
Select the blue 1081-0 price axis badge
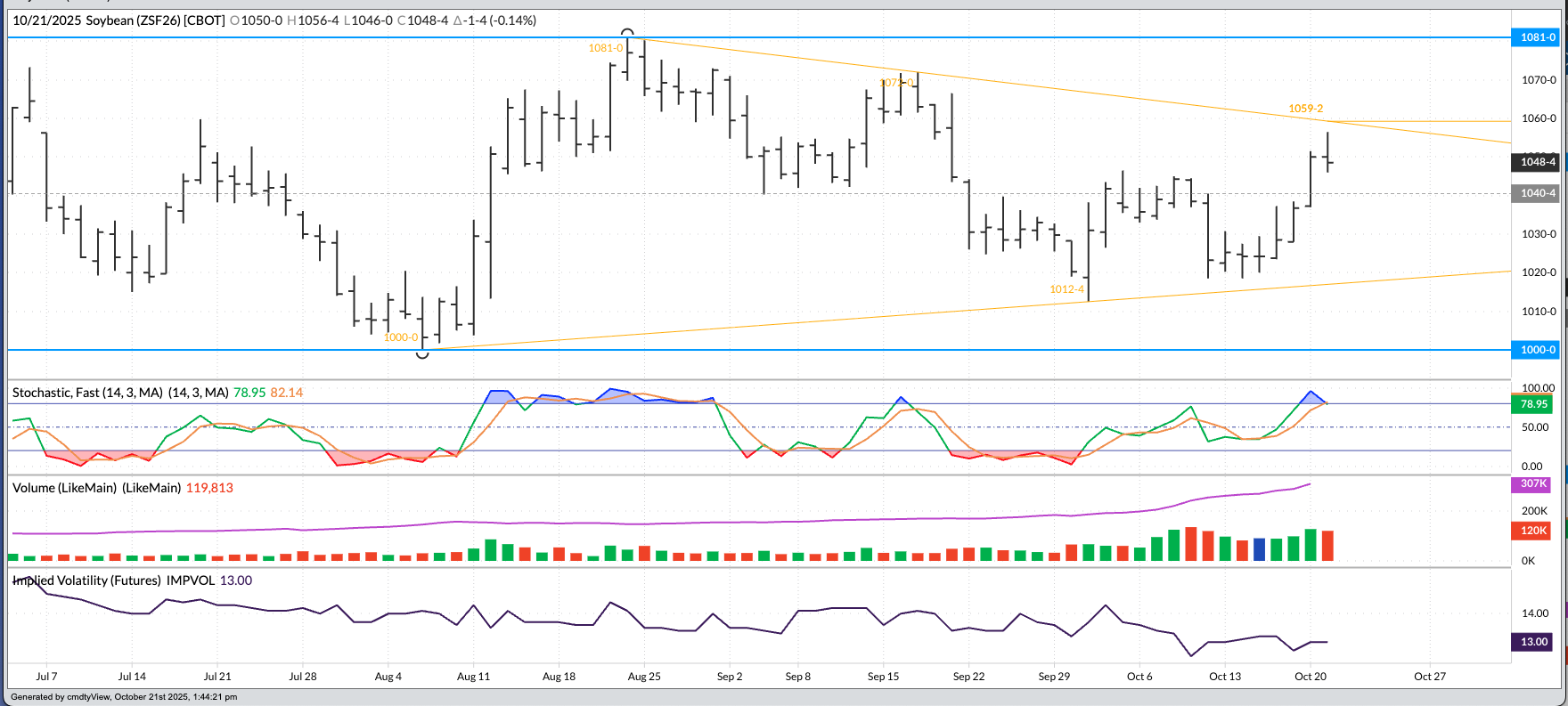[1537, 37]
